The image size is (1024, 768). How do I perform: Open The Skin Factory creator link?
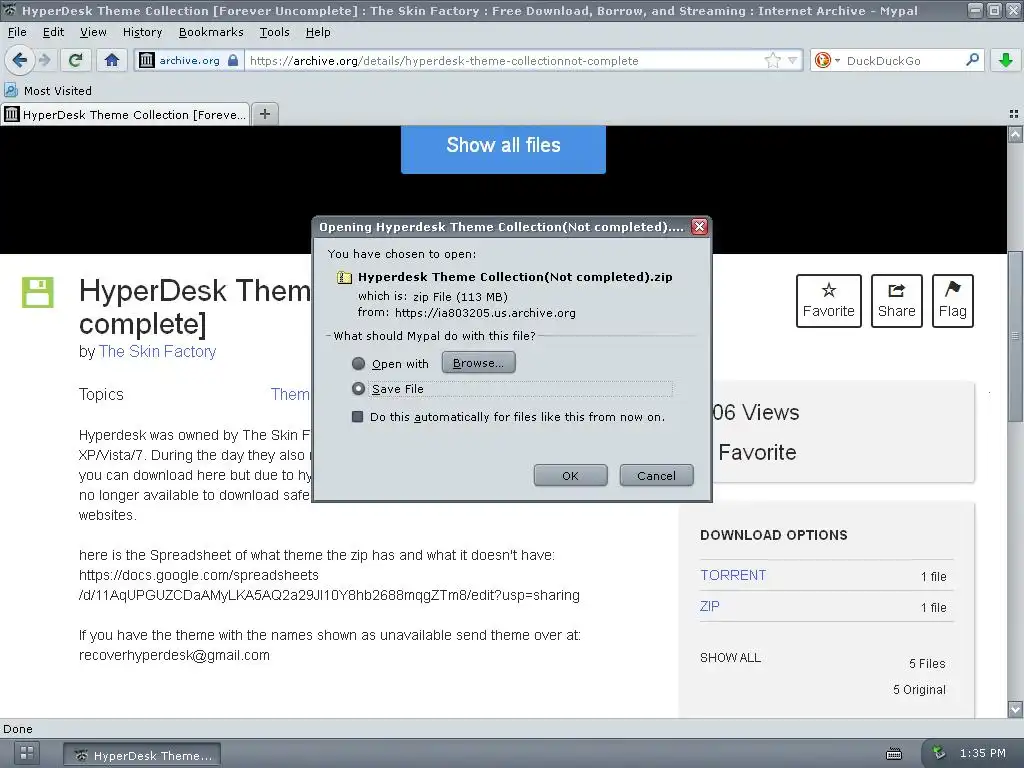pos(157,351)
